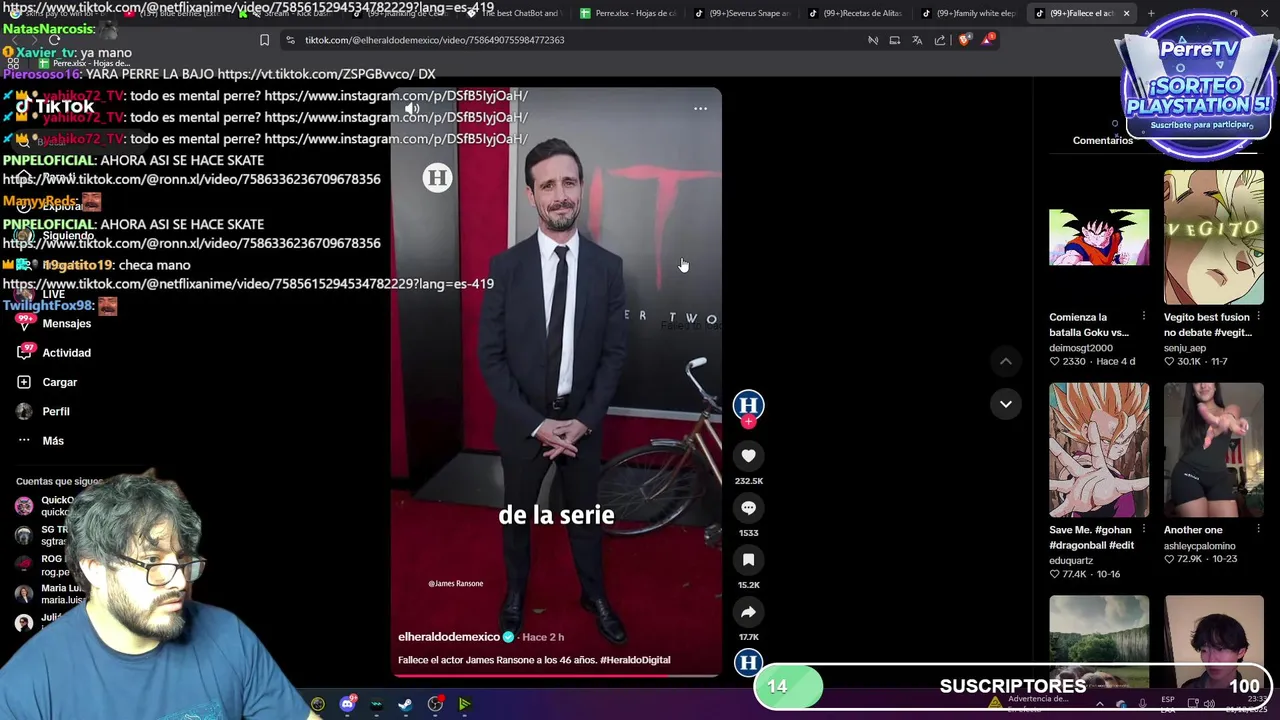Open the ashleycpalomino author link
1280x720 pixels.
click(1199, 546)
